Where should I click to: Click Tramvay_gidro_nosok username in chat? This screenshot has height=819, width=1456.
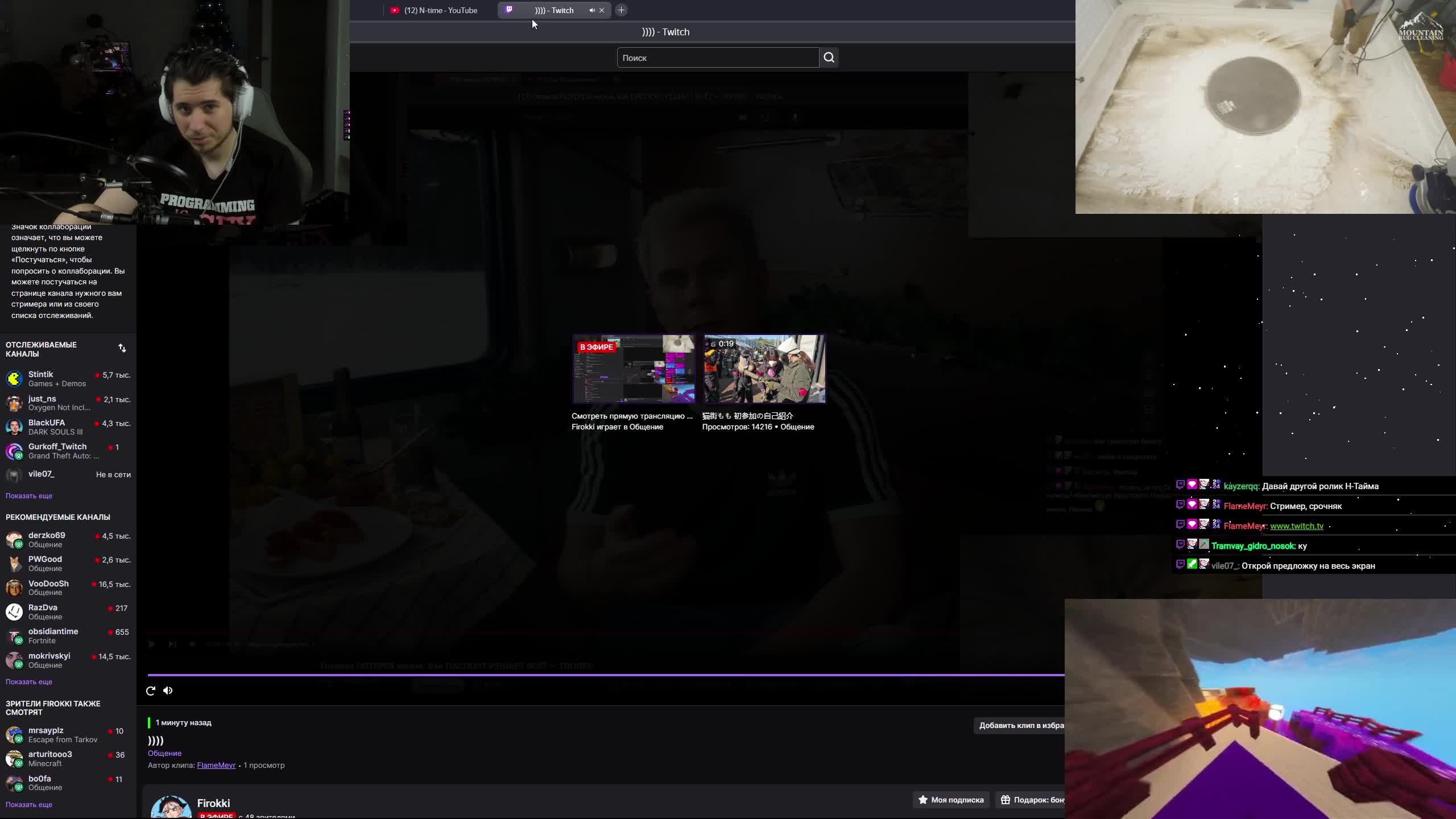1254,546
